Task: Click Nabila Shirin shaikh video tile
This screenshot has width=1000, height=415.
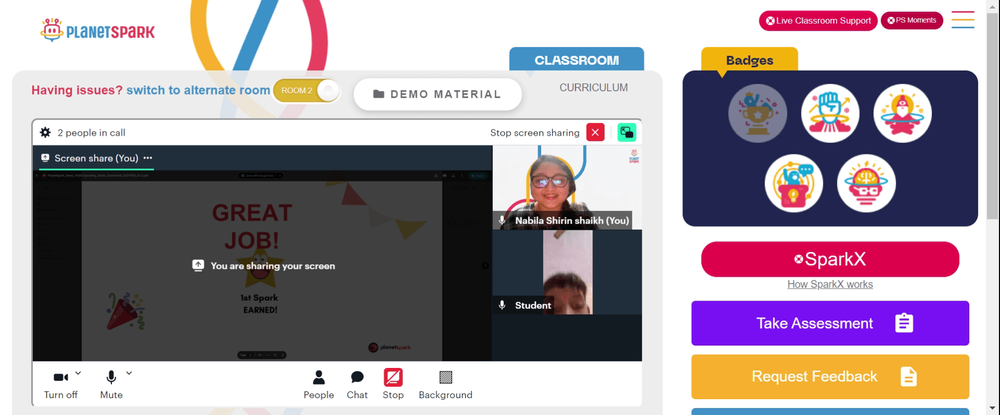Action: (568, 187)
